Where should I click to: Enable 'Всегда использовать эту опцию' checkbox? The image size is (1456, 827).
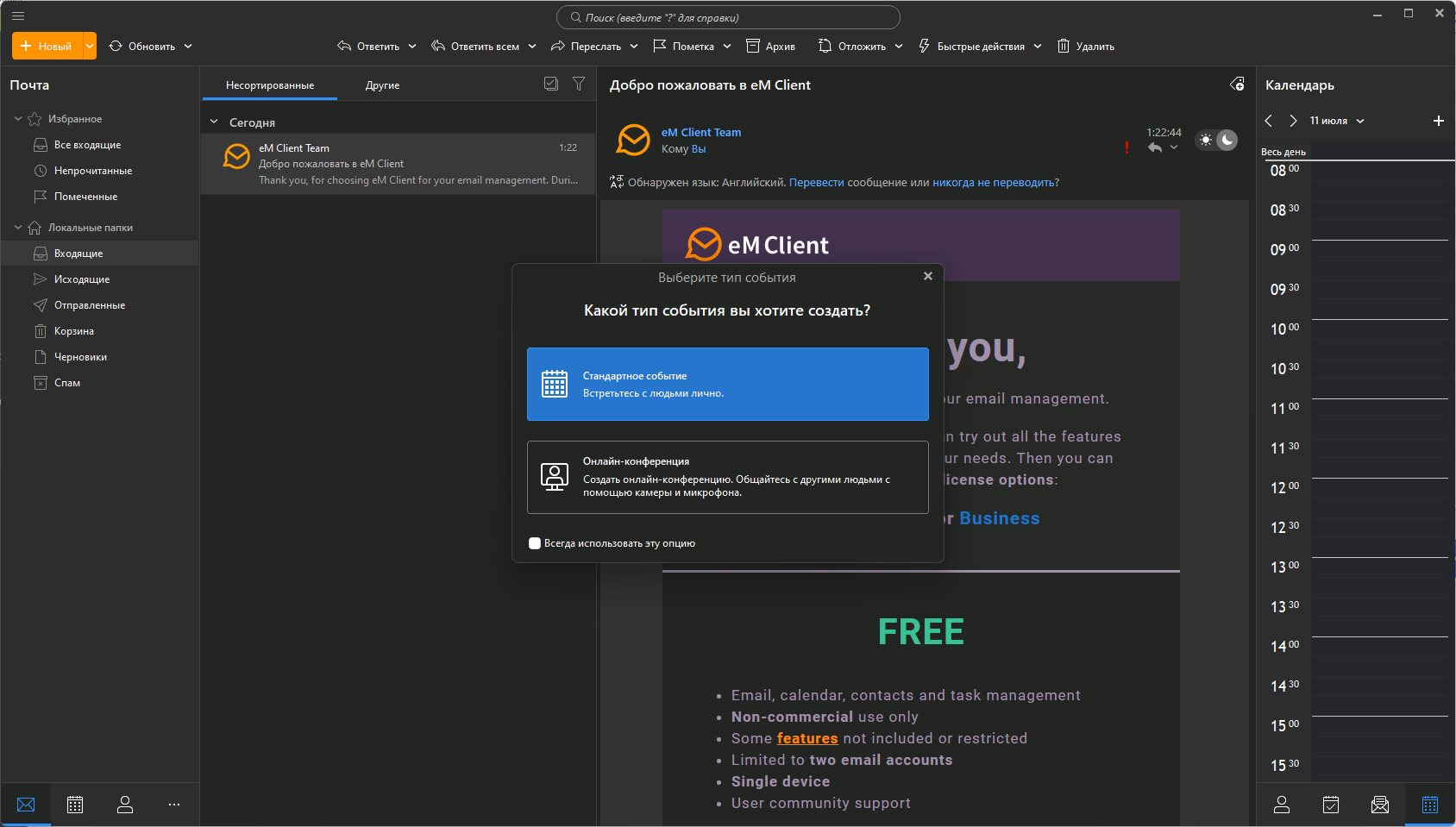coord(535,543)
